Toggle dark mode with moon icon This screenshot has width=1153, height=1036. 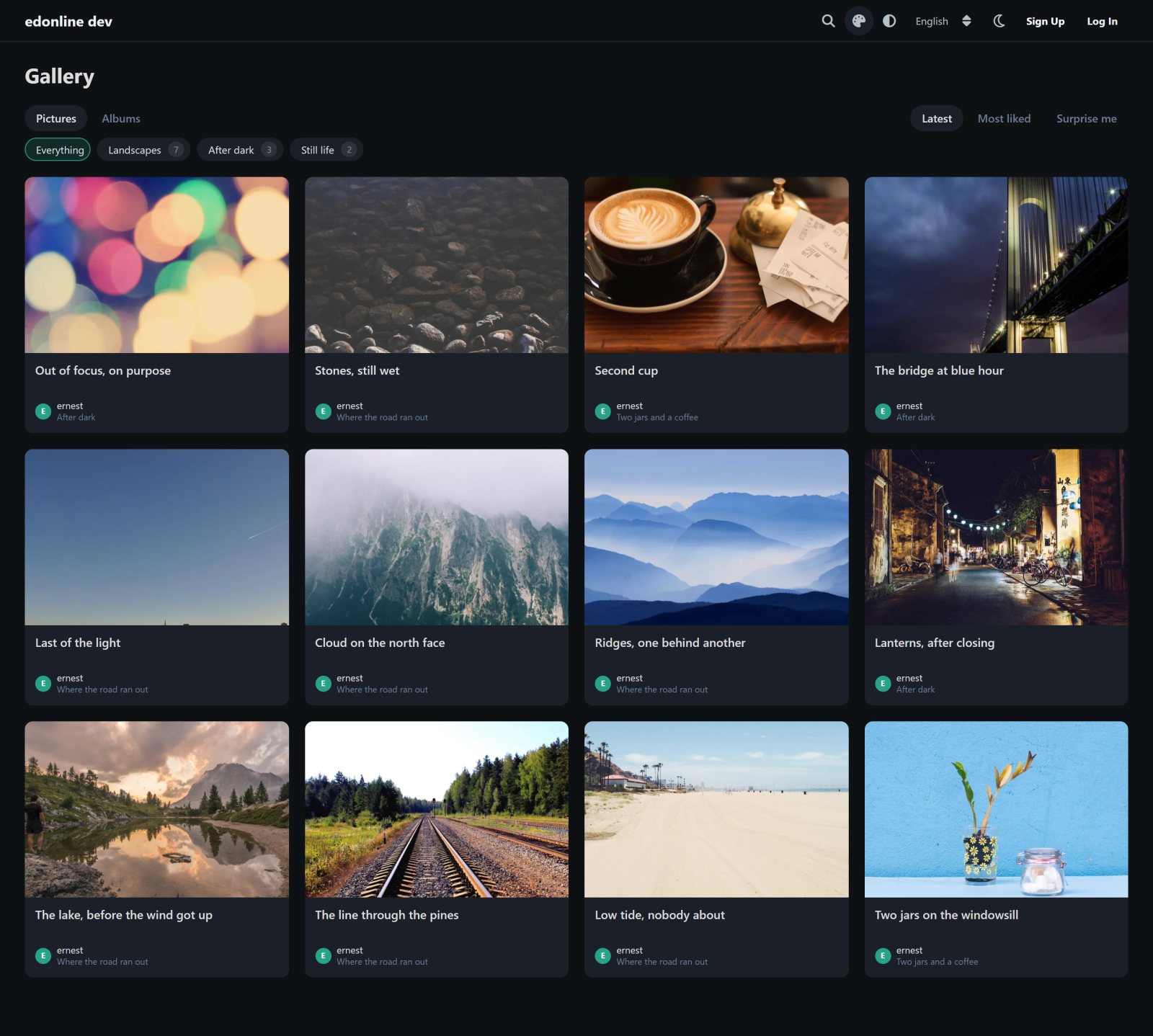coord(998,21)
